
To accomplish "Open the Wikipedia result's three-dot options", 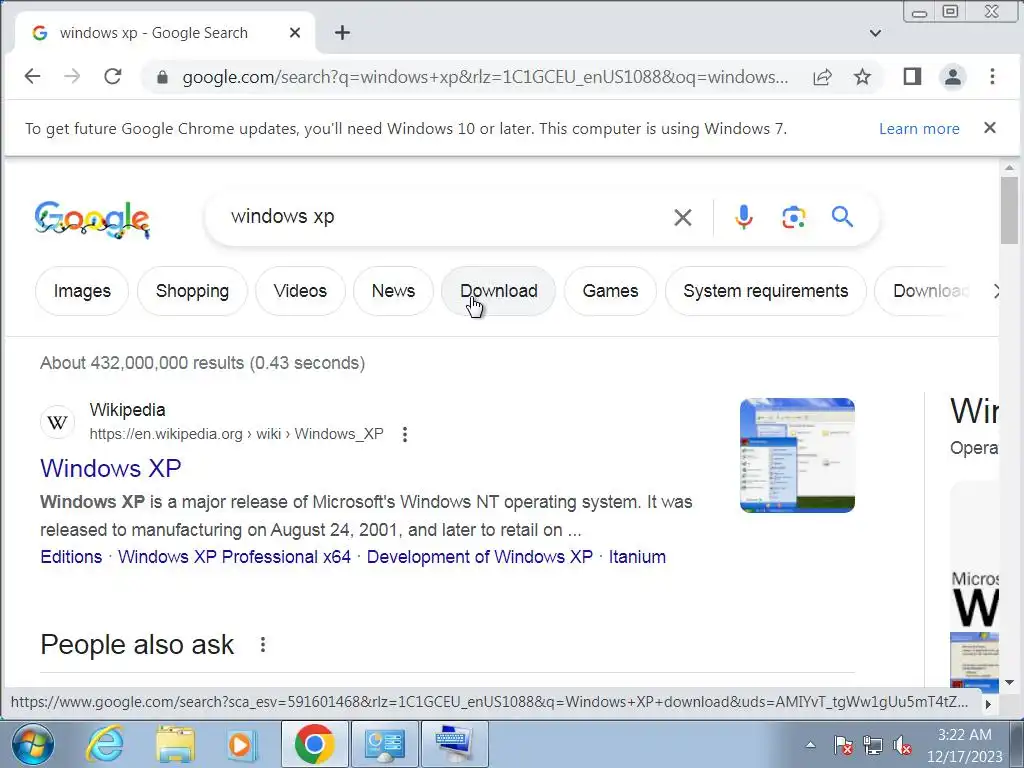I will click(405, 434).
